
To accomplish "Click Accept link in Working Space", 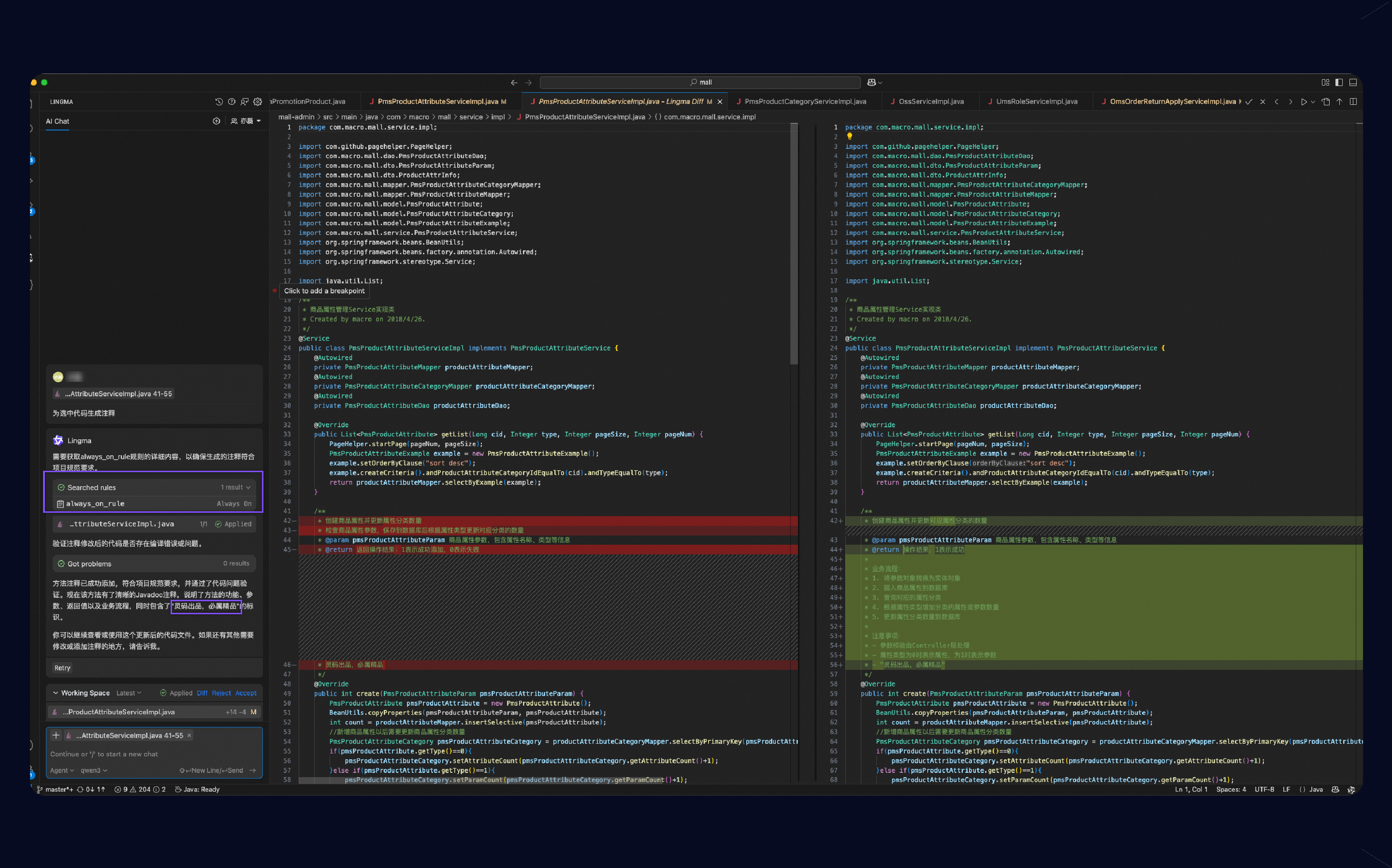I will pos(246,693).
